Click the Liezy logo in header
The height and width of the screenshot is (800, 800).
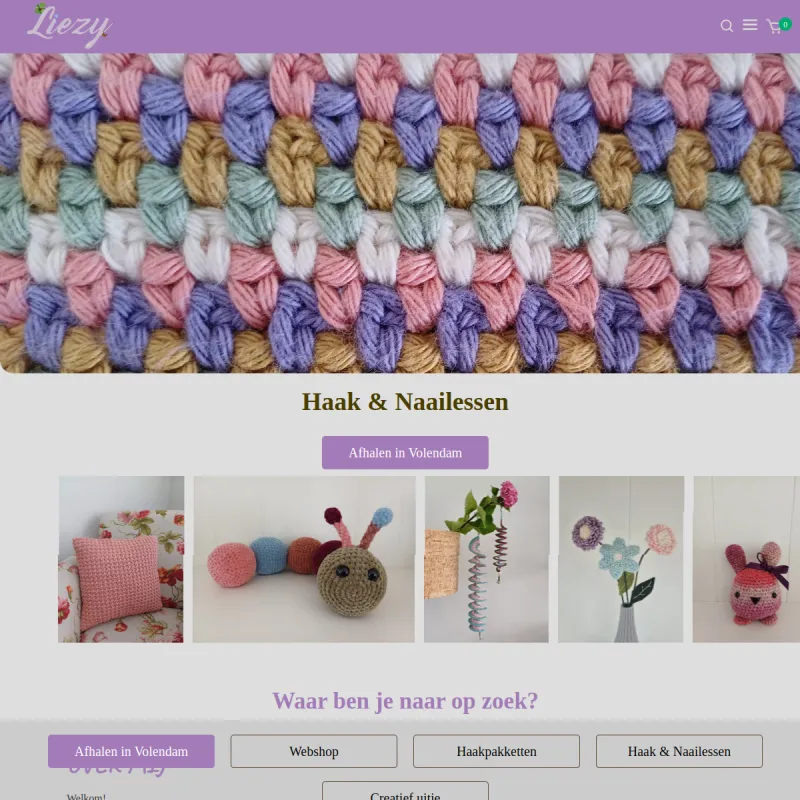pos(69,26)
